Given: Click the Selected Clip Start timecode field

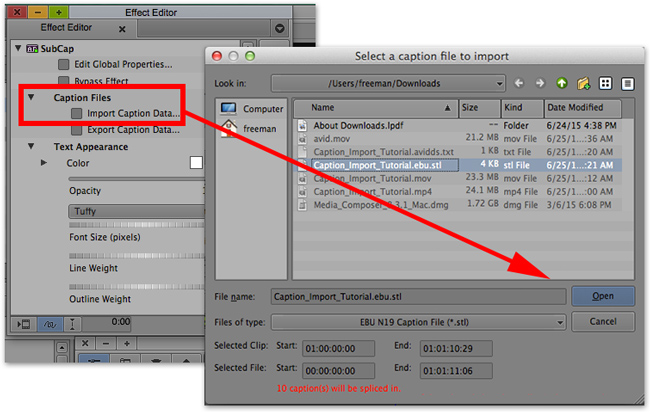Looking at the screenshot, I should 338,349.
